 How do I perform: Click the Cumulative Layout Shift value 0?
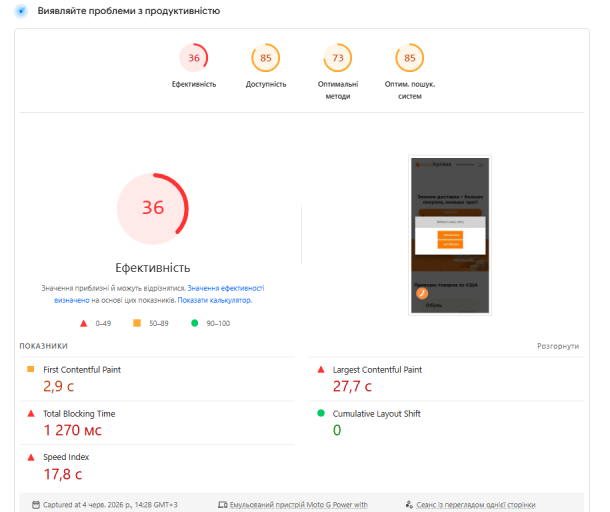pos(337,430)
